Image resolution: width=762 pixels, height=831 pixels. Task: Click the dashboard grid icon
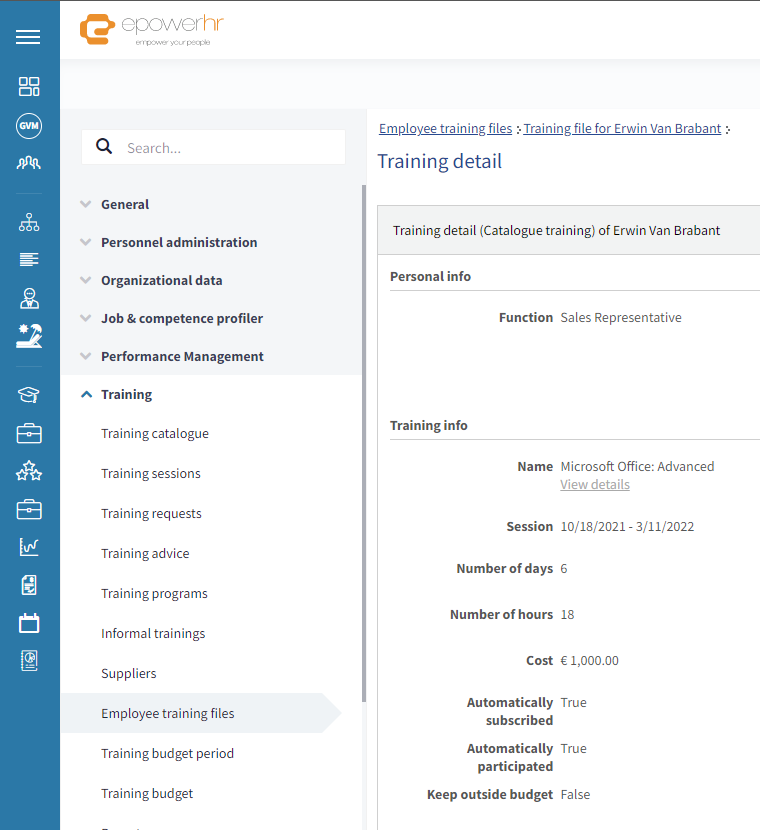(x=29, y=86)
